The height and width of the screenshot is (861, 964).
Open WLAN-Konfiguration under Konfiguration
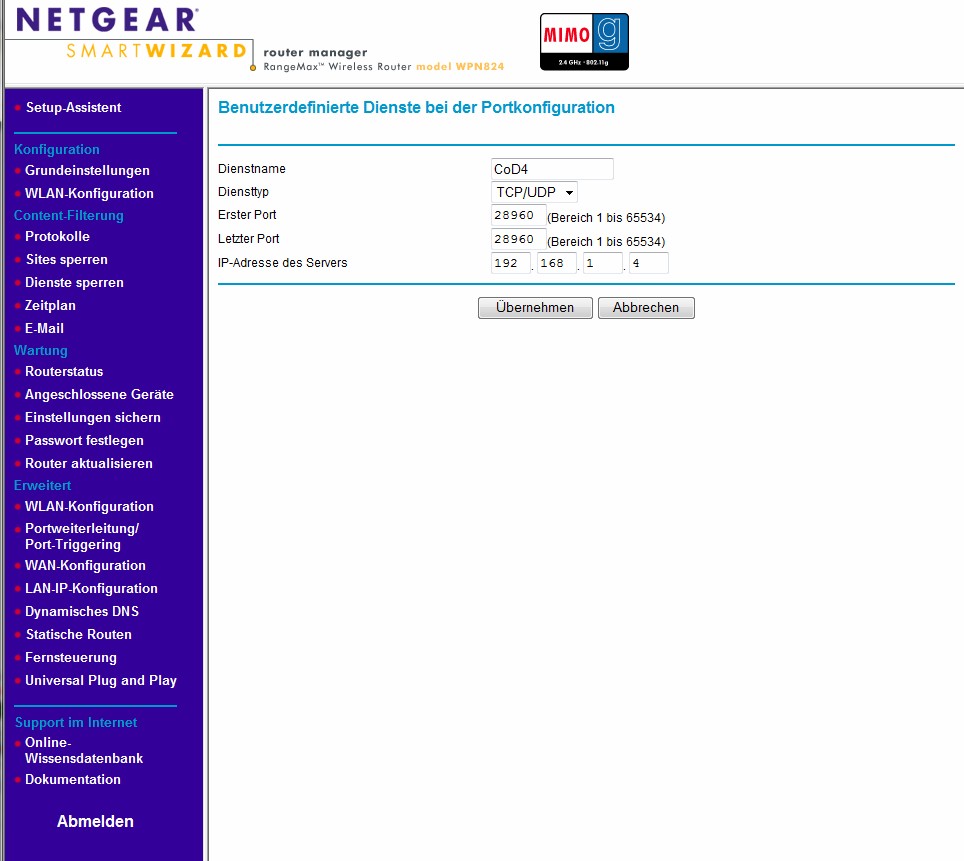click(89, 193)
